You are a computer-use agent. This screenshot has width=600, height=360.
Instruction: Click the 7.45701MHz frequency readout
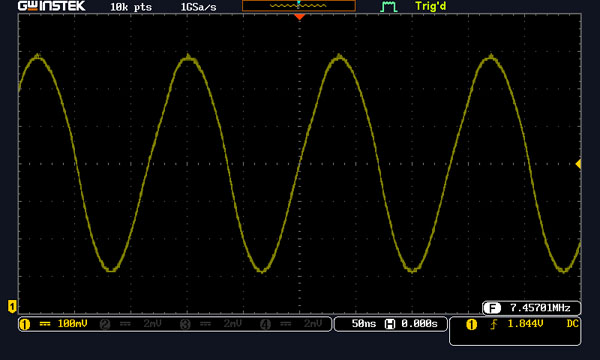pyautogui.click(x=540, y=308)
